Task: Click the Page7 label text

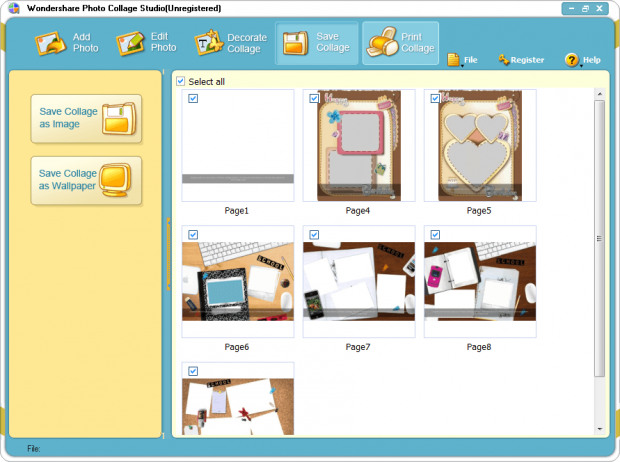Action: tap(357, 347)
